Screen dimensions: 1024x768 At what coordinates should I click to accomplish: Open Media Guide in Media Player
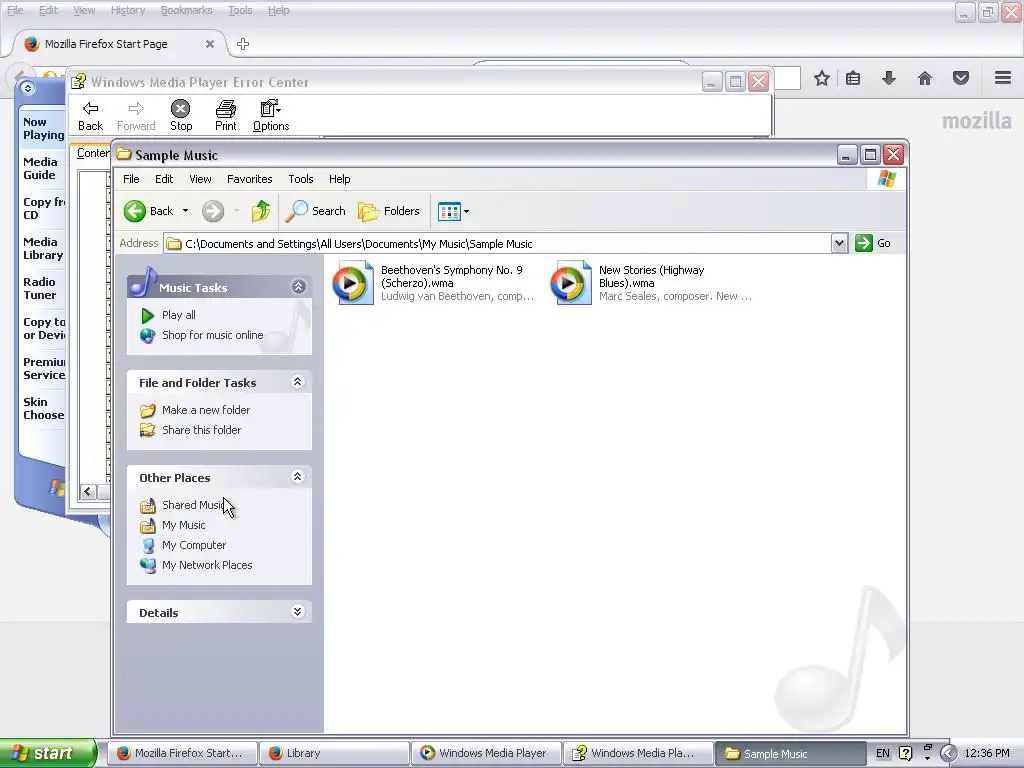tap(40, 168)
